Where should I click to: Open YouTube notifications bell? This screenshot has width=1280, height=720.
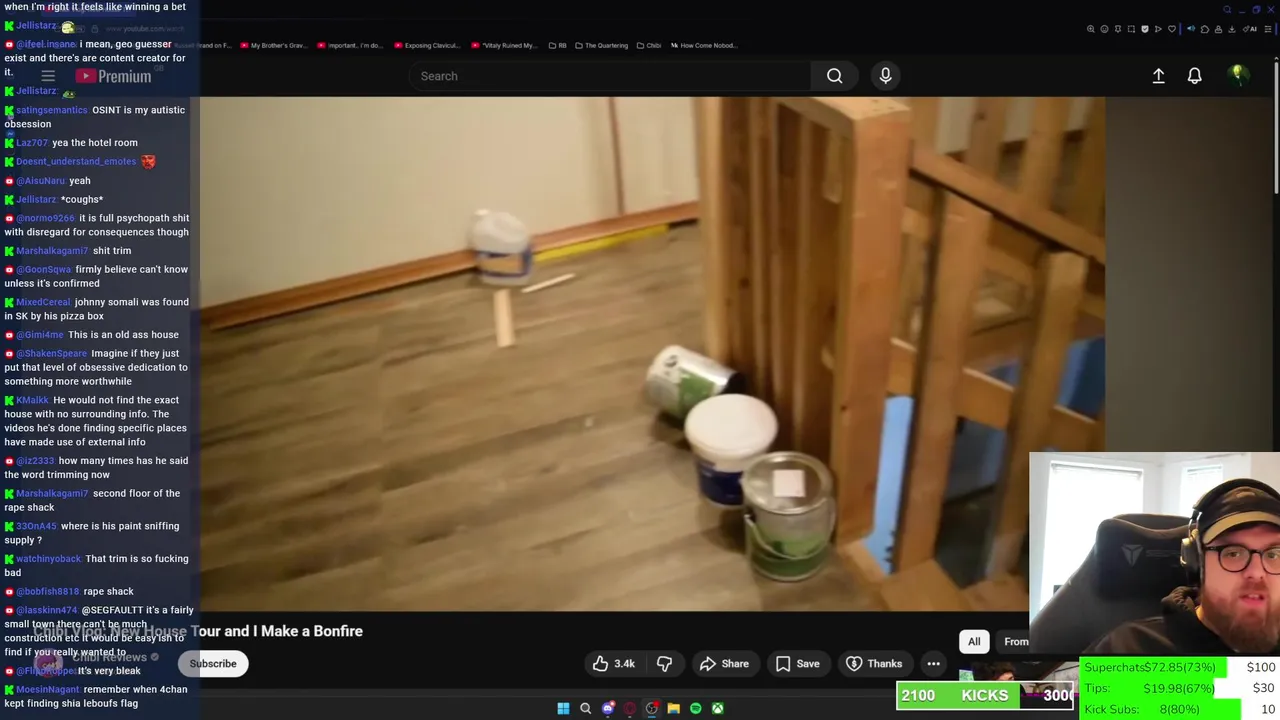coord(1194,76)
